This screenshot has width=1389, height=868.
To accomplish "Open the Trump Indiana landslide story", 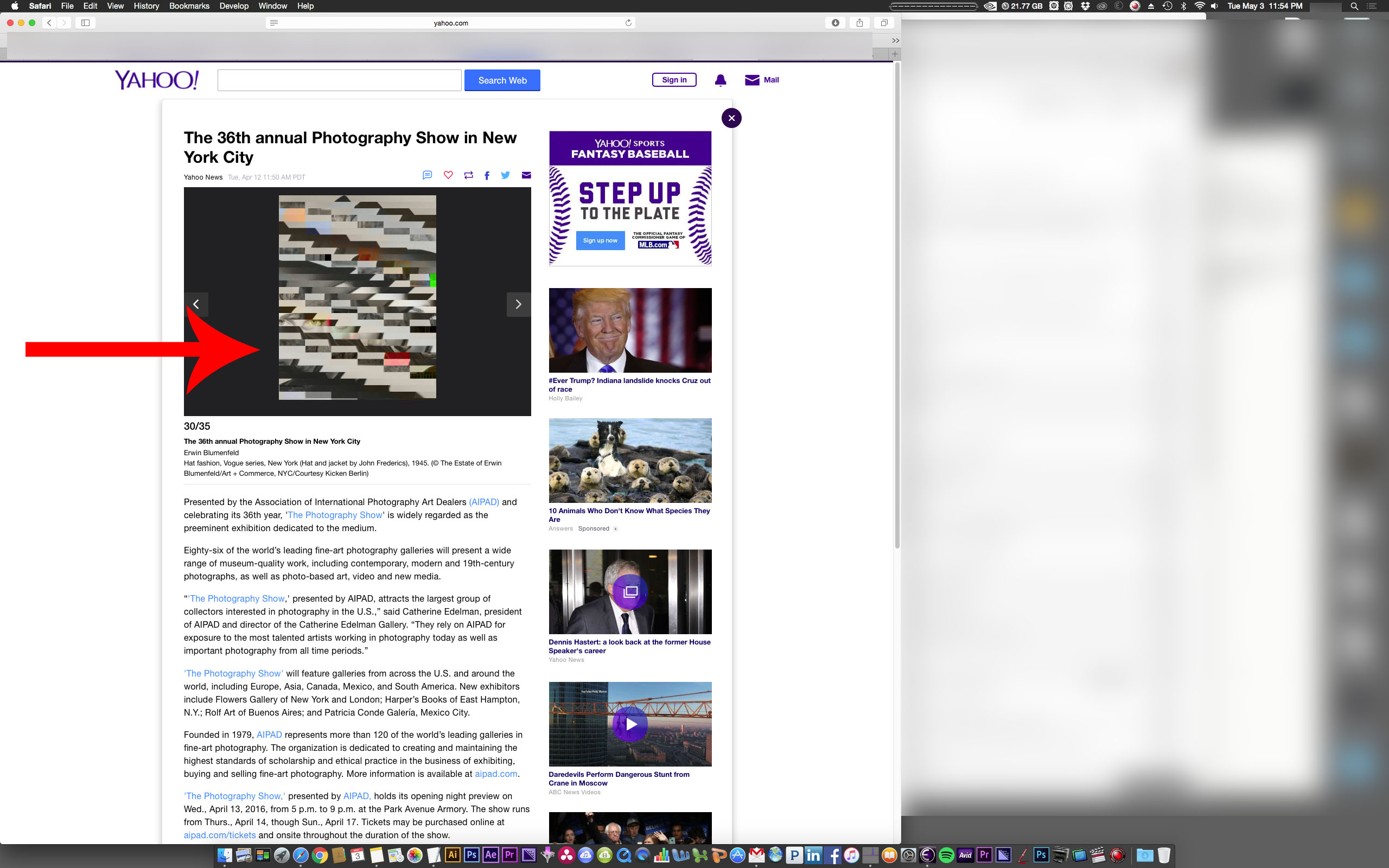I will point(629,385).
